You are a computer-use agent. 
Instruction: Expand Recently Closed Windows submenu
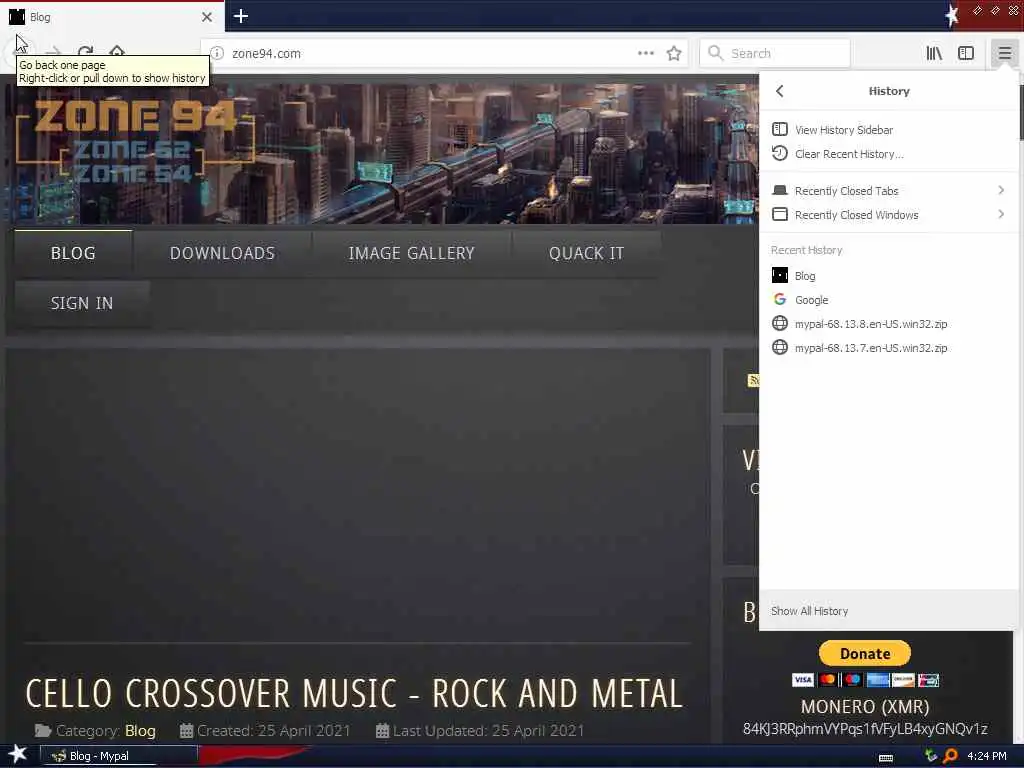(x=888, y=214)
